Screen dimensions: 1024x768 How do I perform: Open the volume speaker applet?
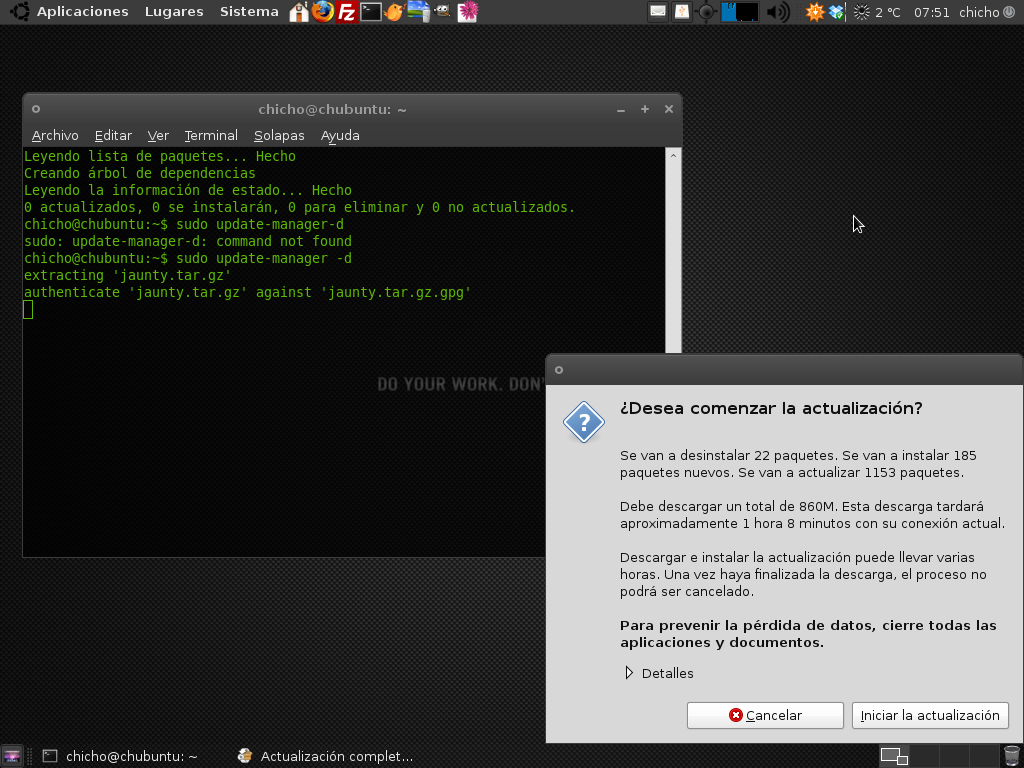coord(777,12)
